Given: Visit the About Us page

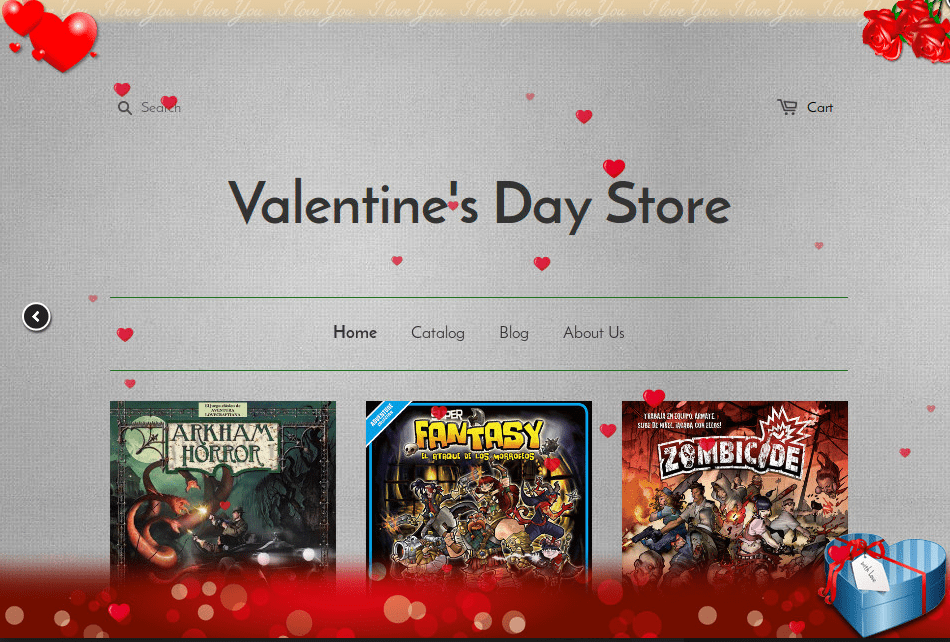Looking at the screenshot, I should (594, 333).
